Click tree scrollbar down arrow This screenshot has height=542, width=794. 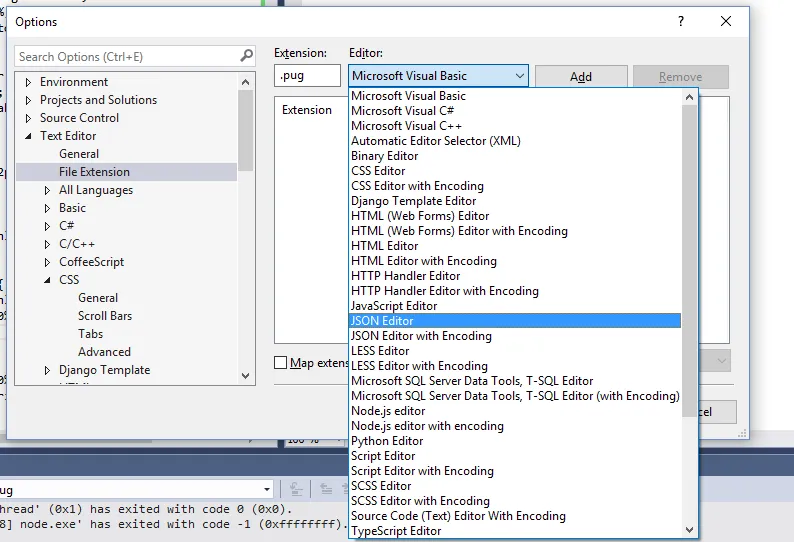point(246,376)
